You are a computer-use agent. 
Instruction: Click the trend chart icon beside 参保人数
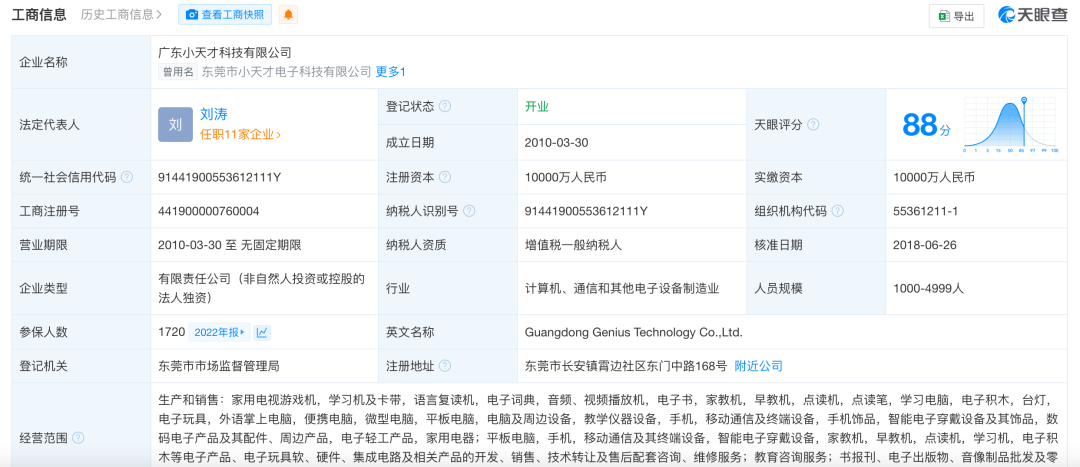tap(262, 333)
